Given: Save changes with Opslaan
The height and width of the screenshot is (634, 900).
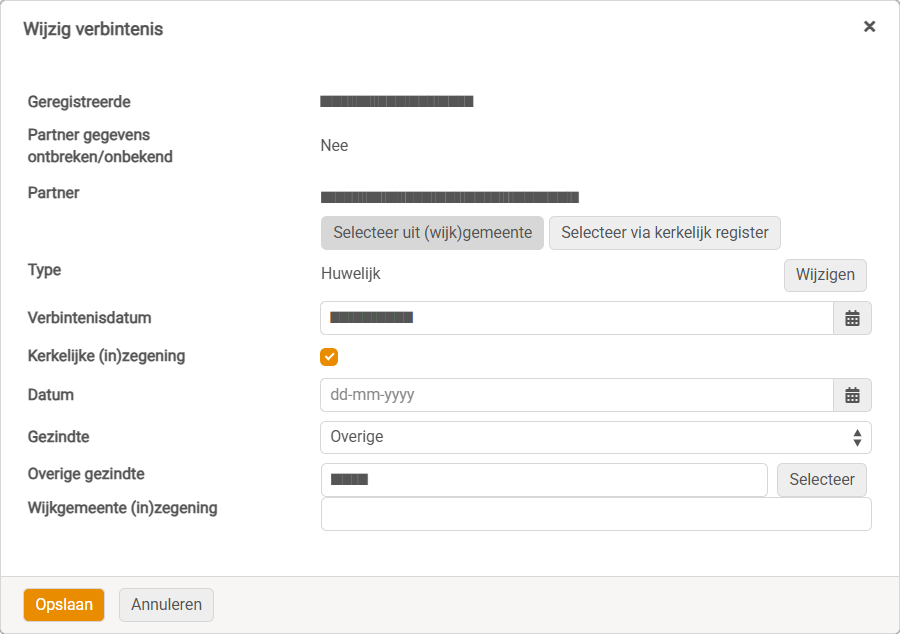Looking at the screenshot, I should [x=64, y=605].
